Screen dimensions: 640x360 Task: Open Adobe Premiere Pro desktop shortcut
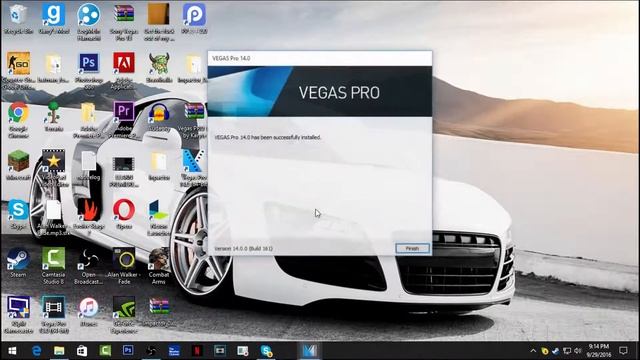click(124, 119)
